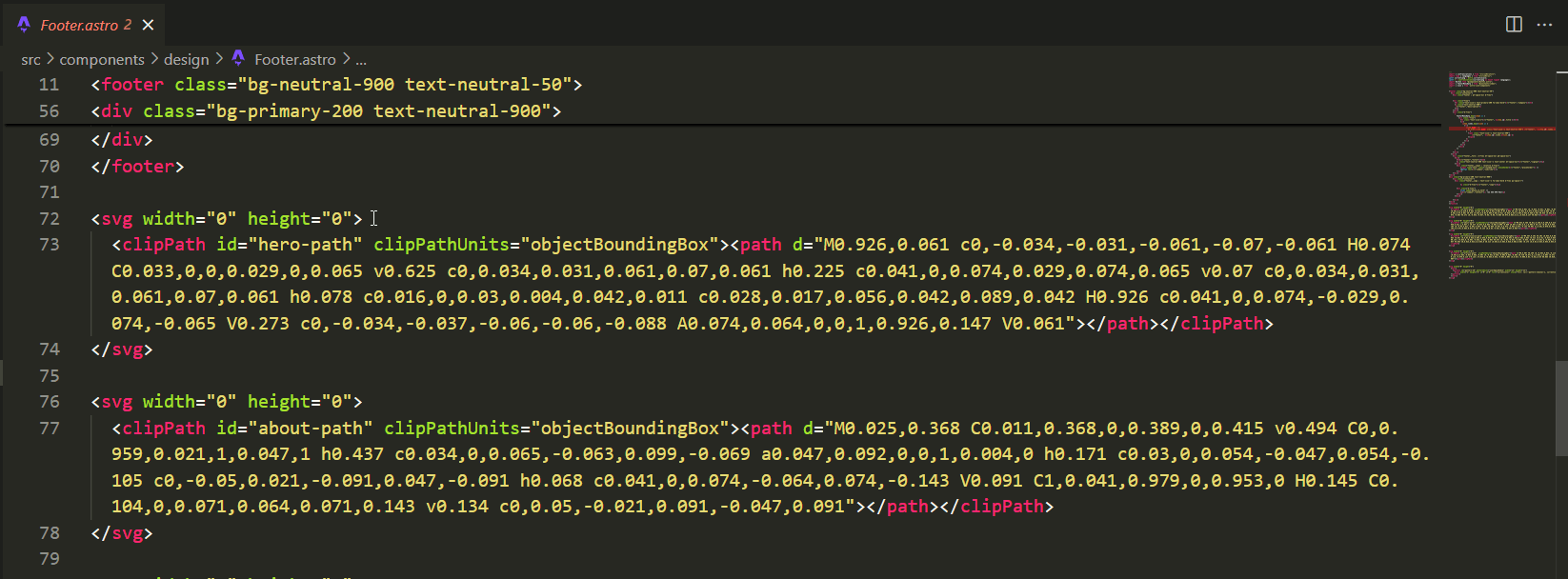Open the breadcrumb symbol ellipsis
The height and width of the screenshot is (579, 1568).
point(361,60)
